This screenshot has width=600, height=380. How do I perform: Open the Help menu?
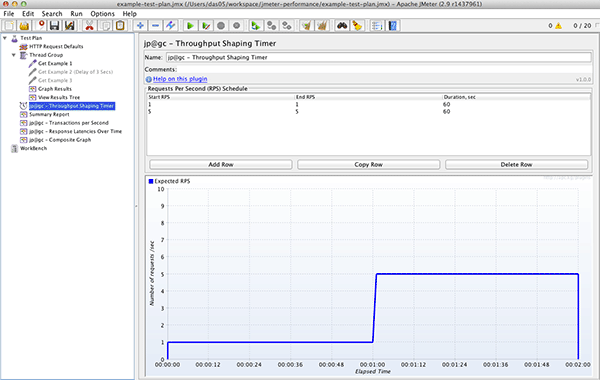coord(129,13)
